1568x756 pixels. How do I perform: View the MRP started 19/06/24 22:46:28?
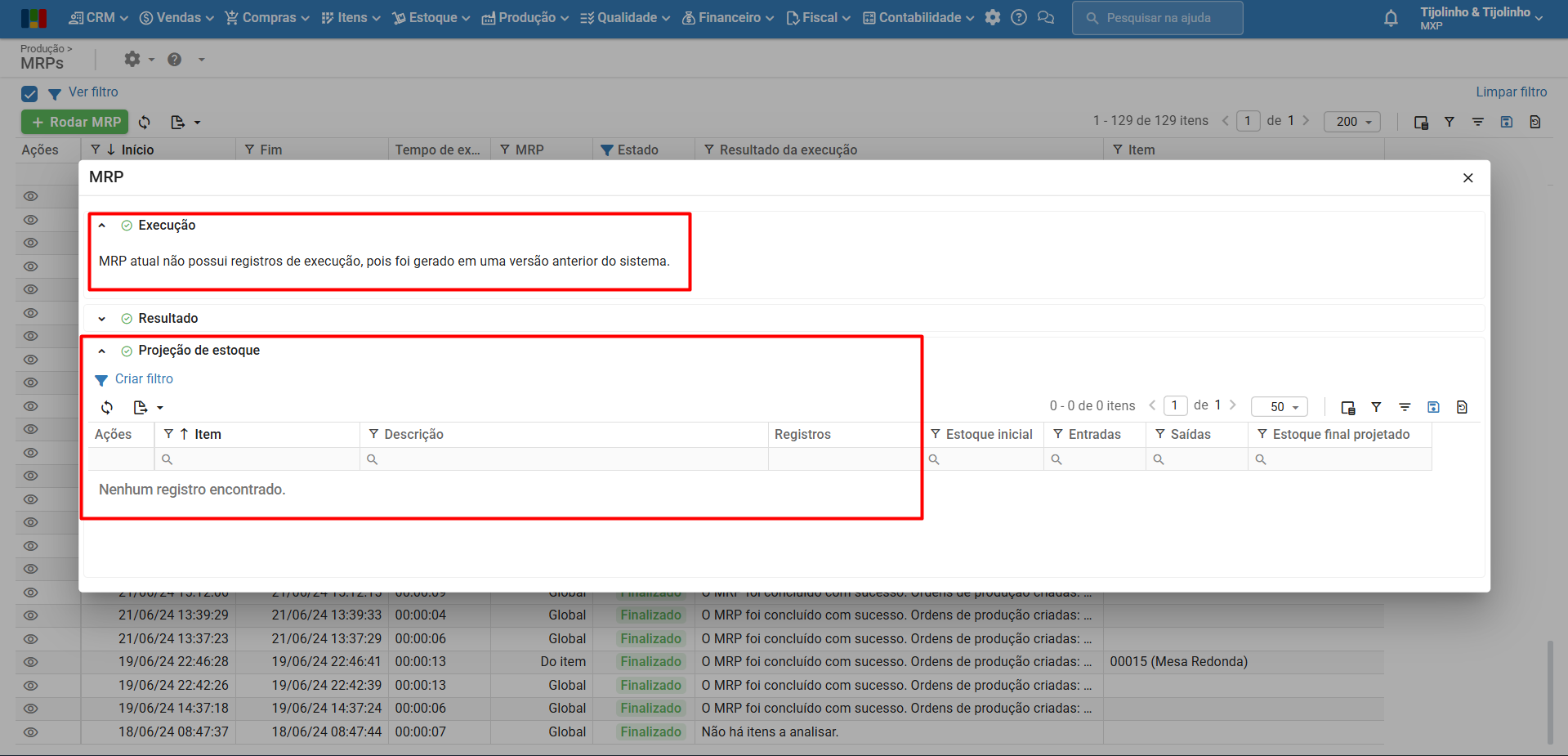point(31,662)
